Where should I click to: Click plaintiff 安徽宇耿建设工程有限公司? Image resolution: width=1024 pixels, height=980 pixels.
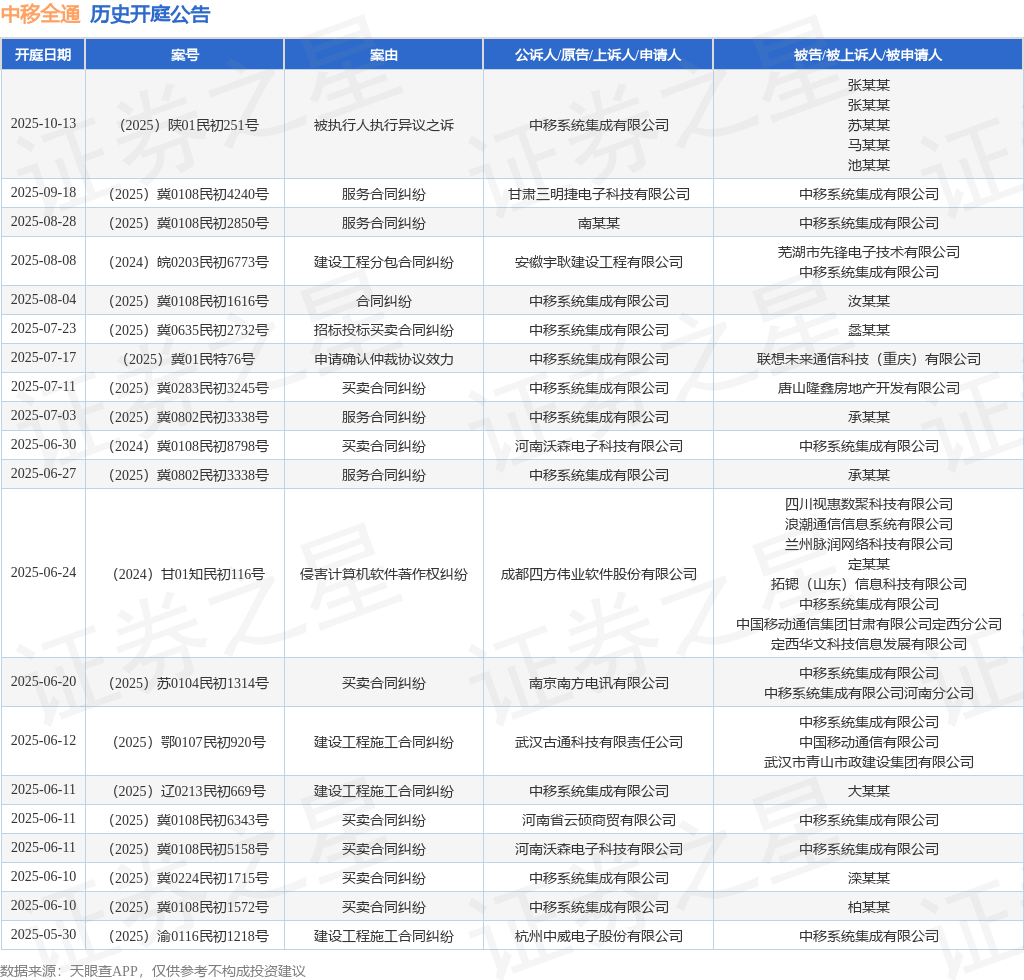(599, 262)
